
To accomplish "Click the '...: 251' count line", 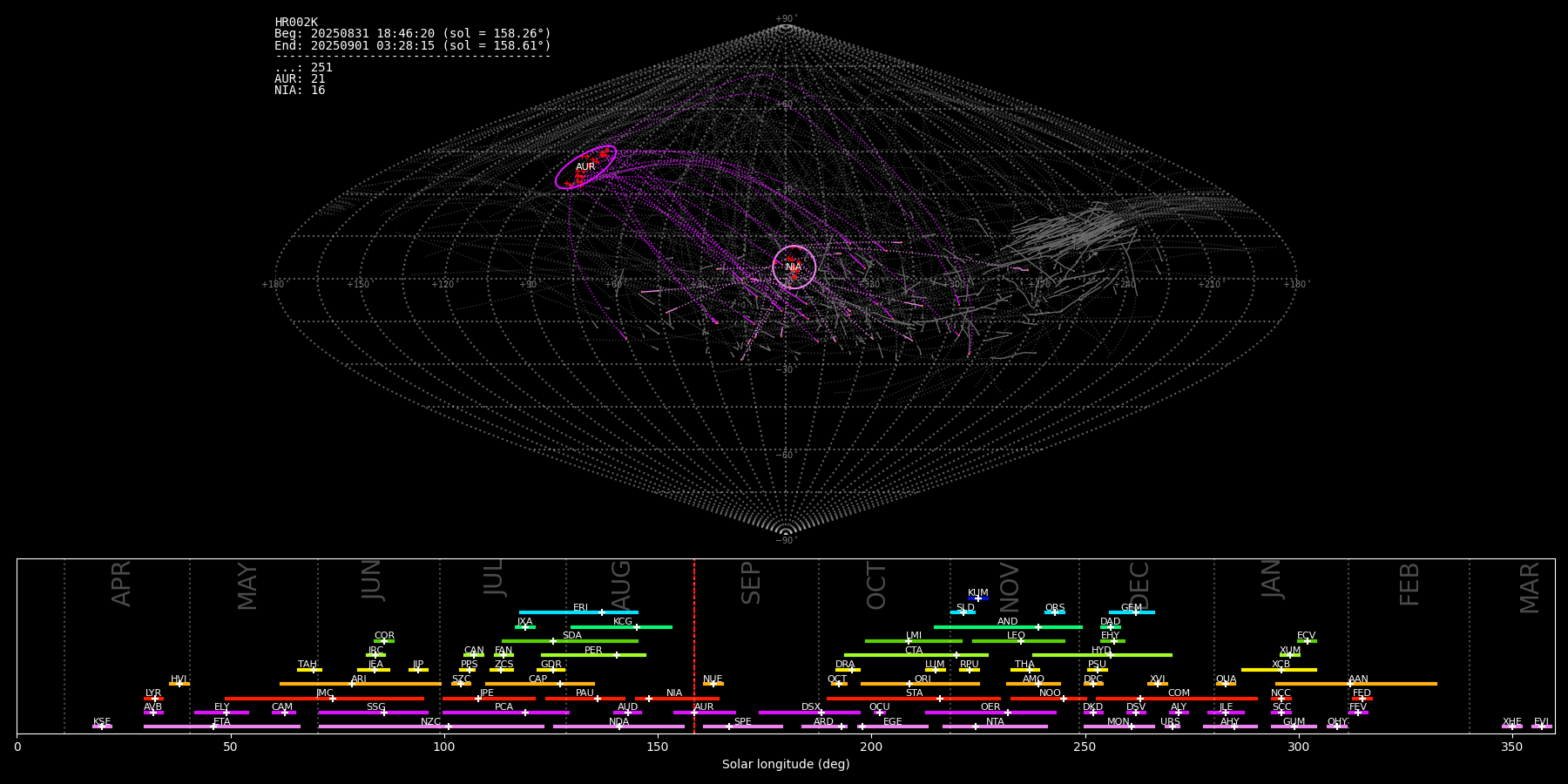I will (303, 68).
